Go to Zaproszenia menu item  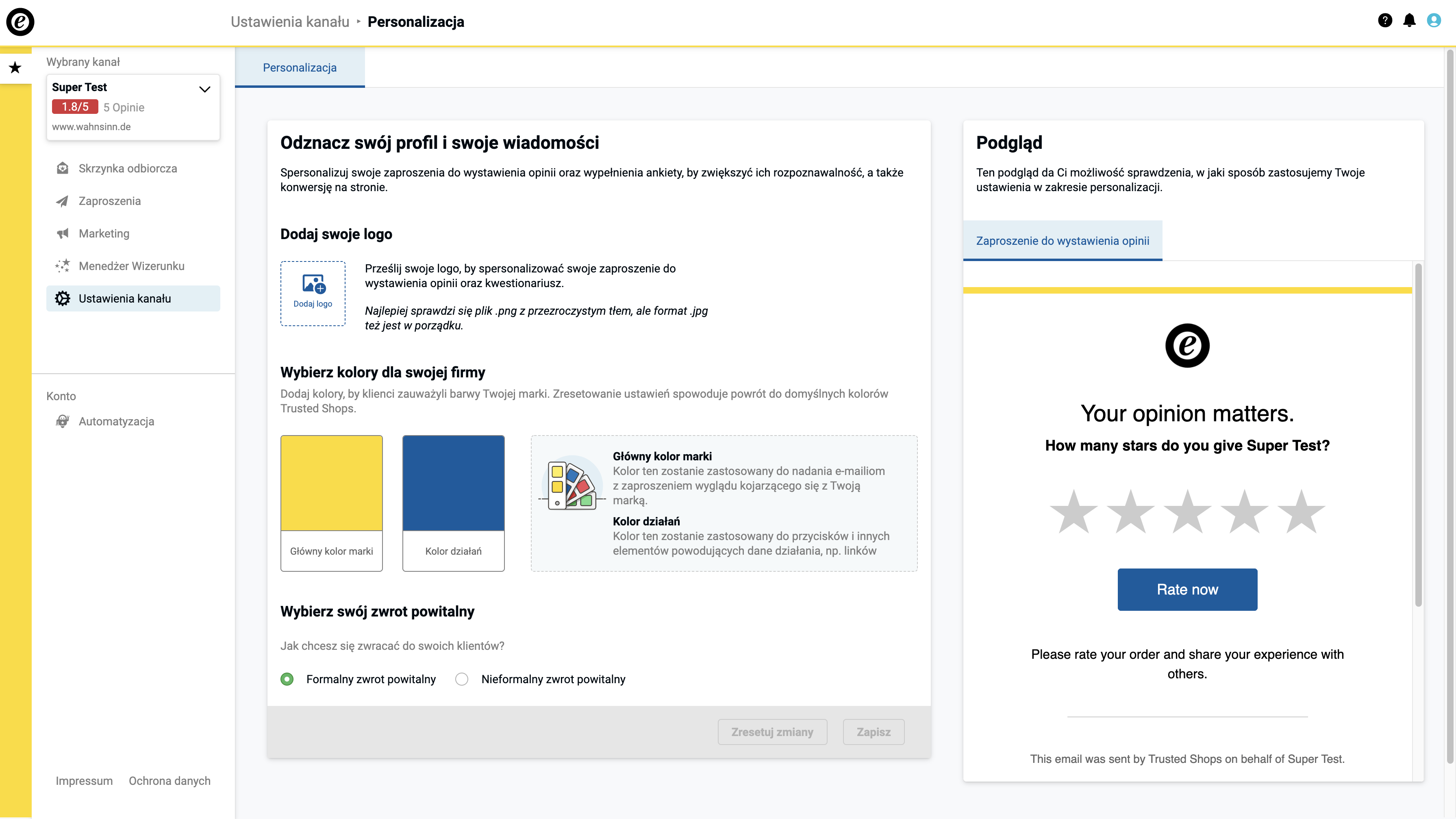click(x=133, y=201)
